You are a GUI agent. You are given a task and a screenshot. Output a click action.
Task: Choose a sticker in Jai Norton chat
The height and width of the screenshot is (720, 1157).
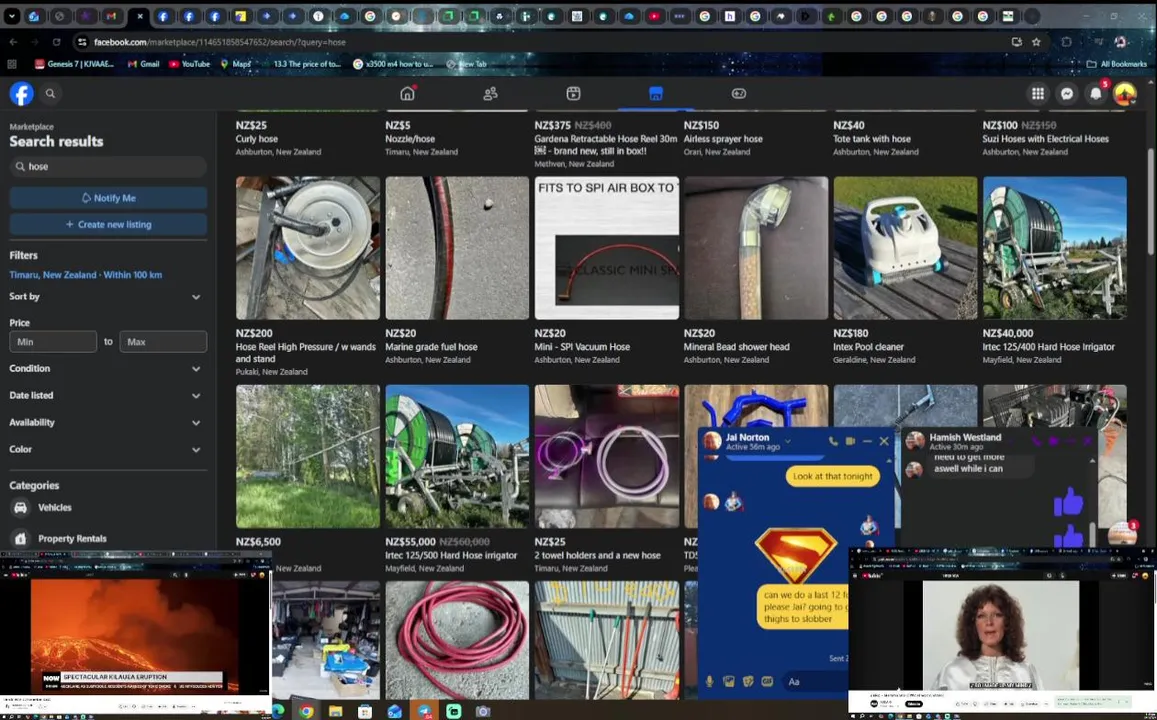tap(747, 682)
